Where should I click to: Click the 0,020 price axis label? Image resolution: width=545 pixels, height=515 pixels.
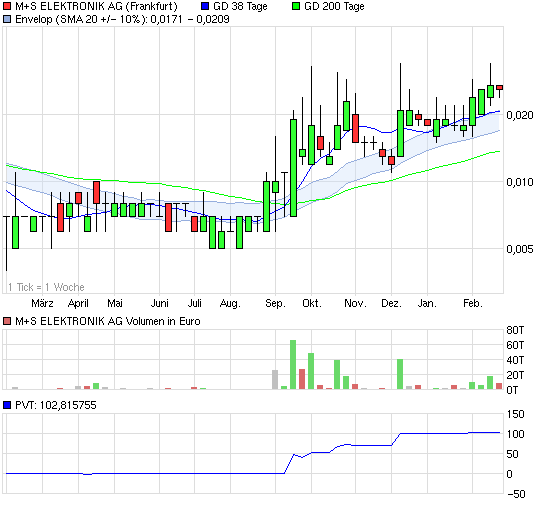coord(520,115)
